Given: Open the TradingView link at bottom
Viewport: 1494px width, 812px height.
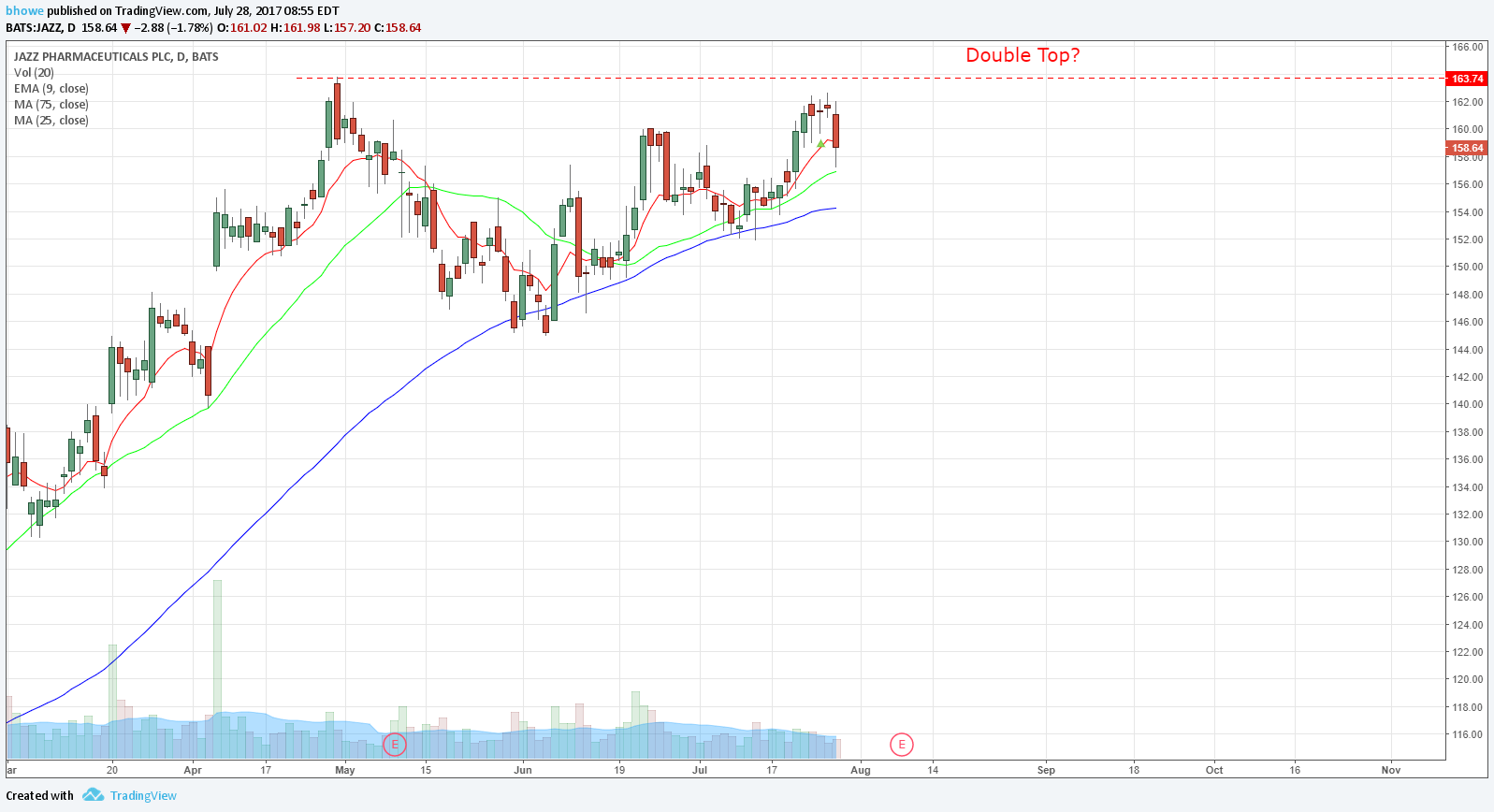Looking at the screenshot, I should [x=143, y=796].
